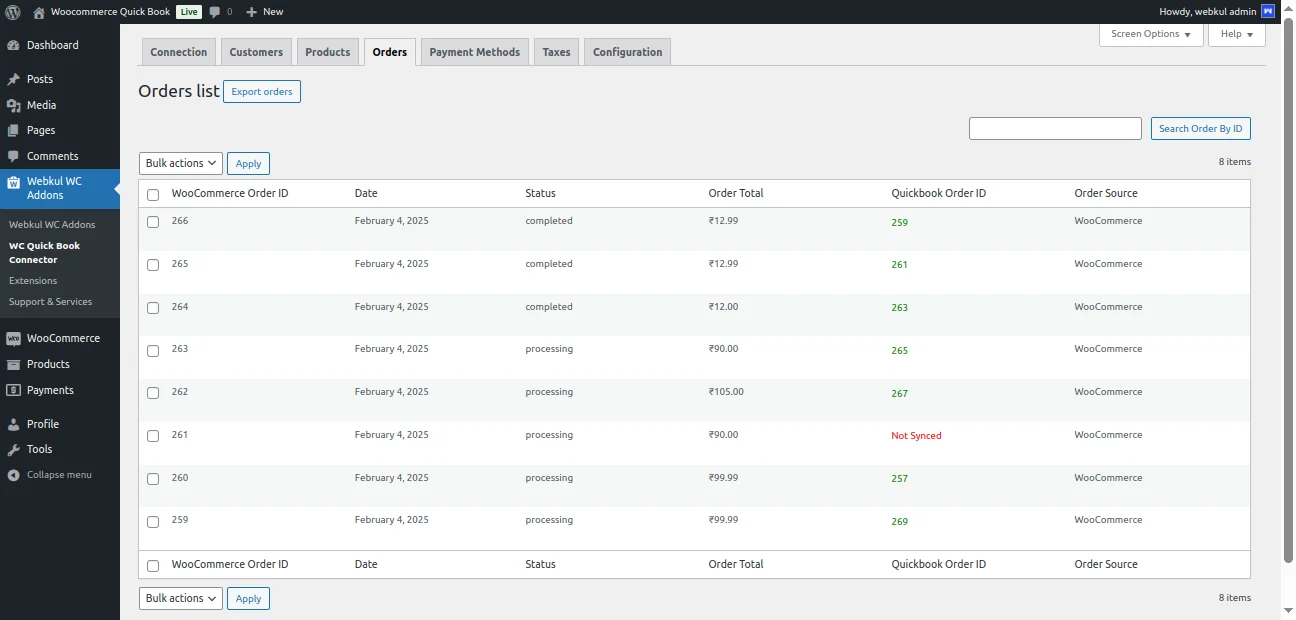
Task: Tick the checkbox for order 266
Action: tap(153, 222)
